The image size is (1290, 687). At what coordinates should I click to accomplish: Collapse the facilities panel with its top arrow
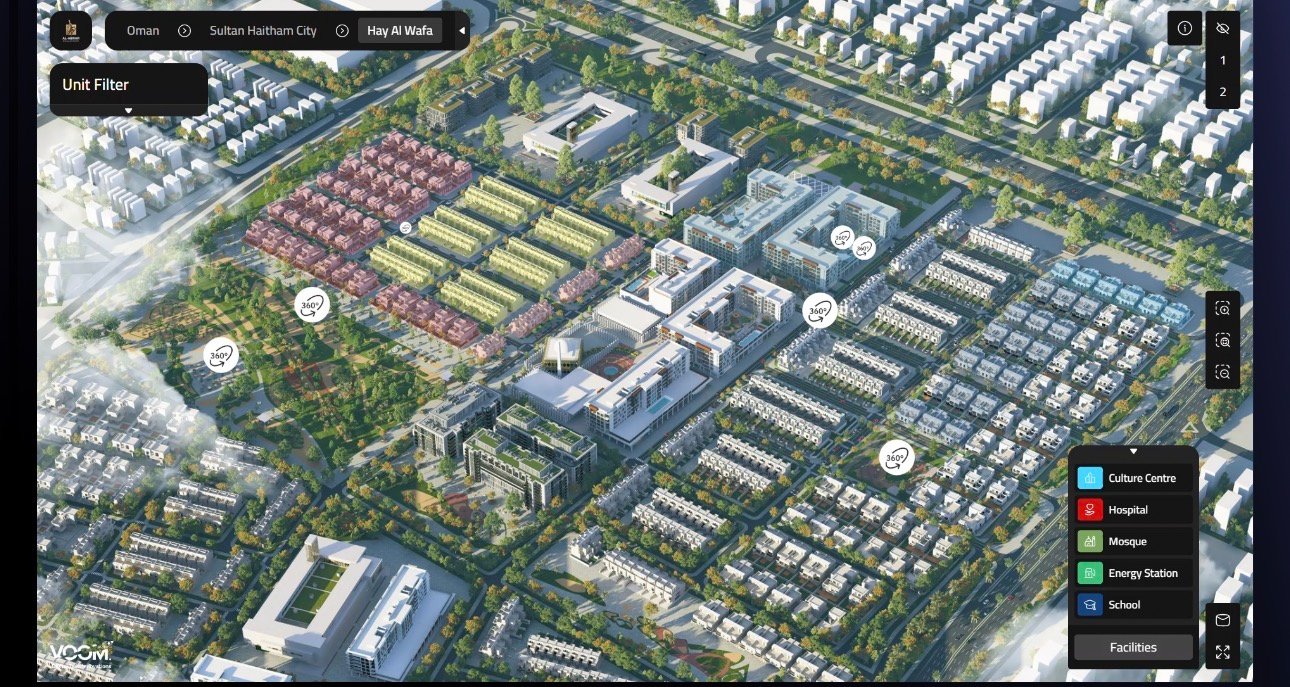tap(1133, 452)
